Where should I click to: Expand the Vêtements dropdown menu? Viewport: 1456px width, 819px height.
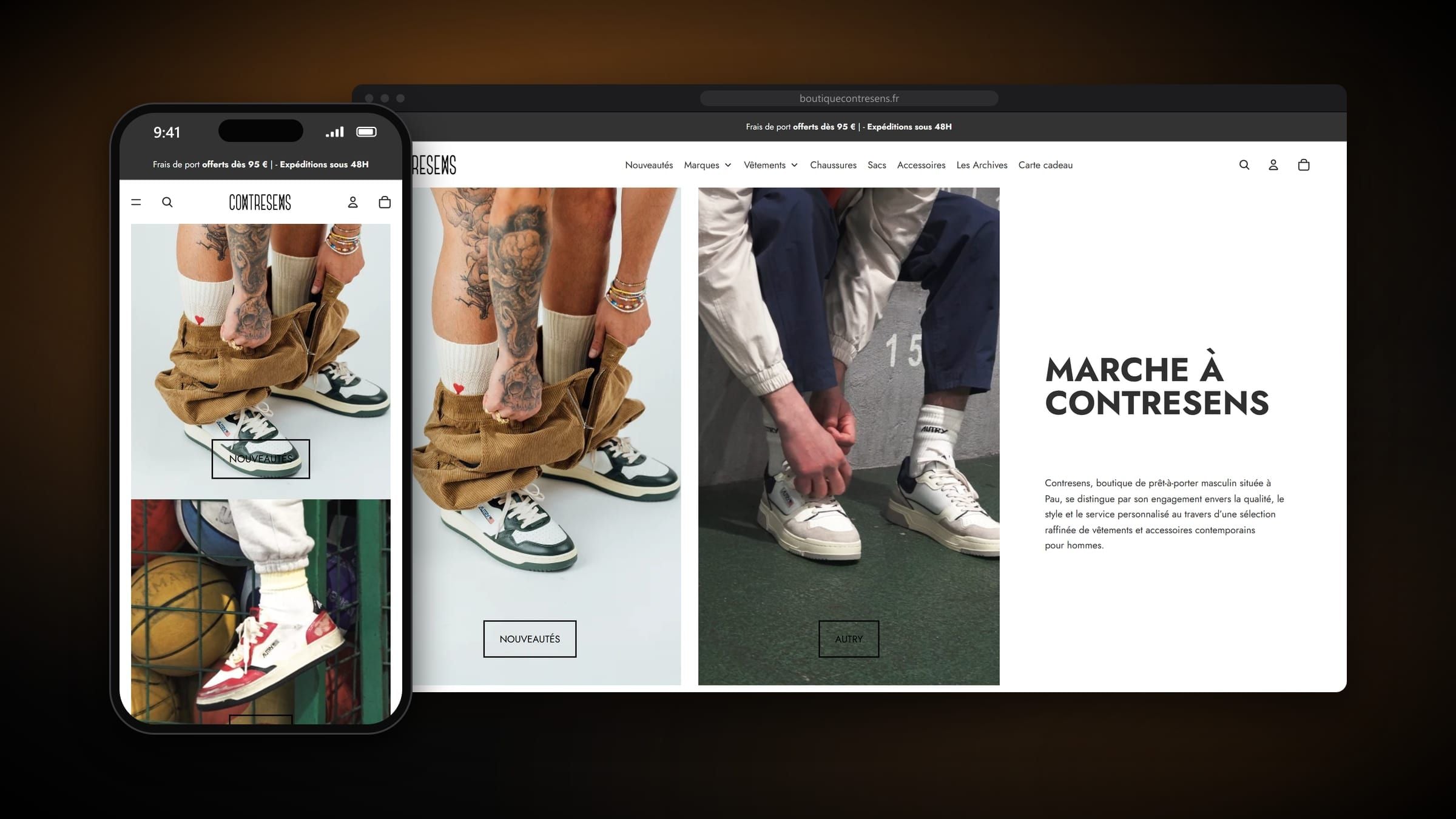click(x=770, y=165)
